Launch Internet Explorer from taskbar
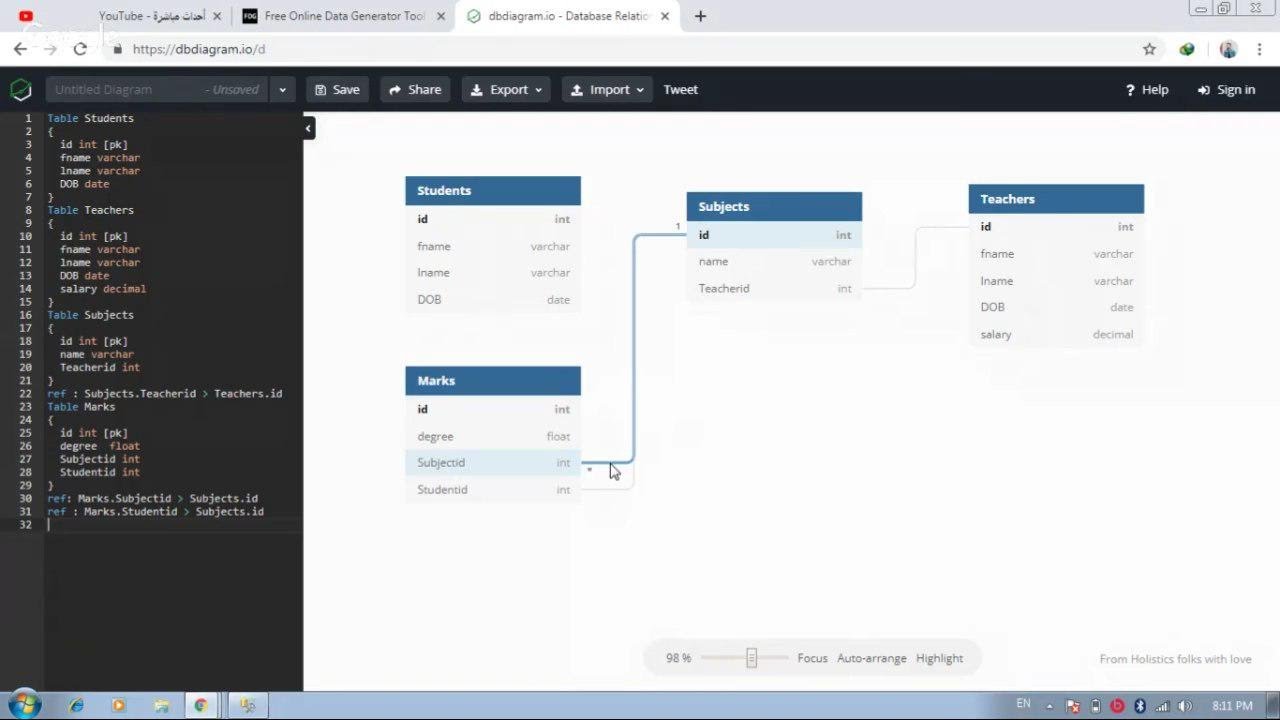1280x720 pixels. click(x=76, y=705)
